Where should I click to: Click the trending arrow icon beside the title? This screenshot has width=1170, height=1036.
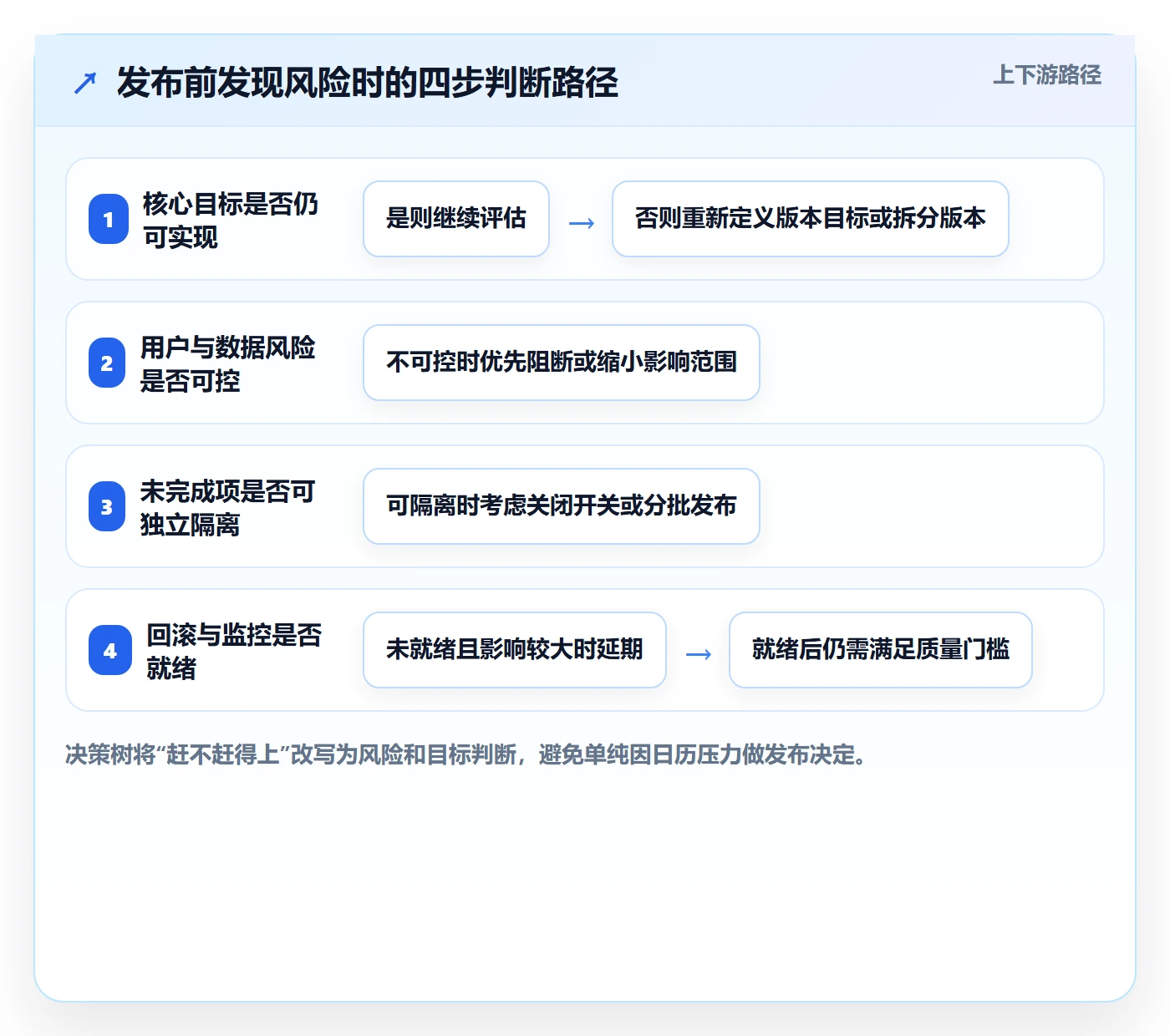(x=85, y=83)
